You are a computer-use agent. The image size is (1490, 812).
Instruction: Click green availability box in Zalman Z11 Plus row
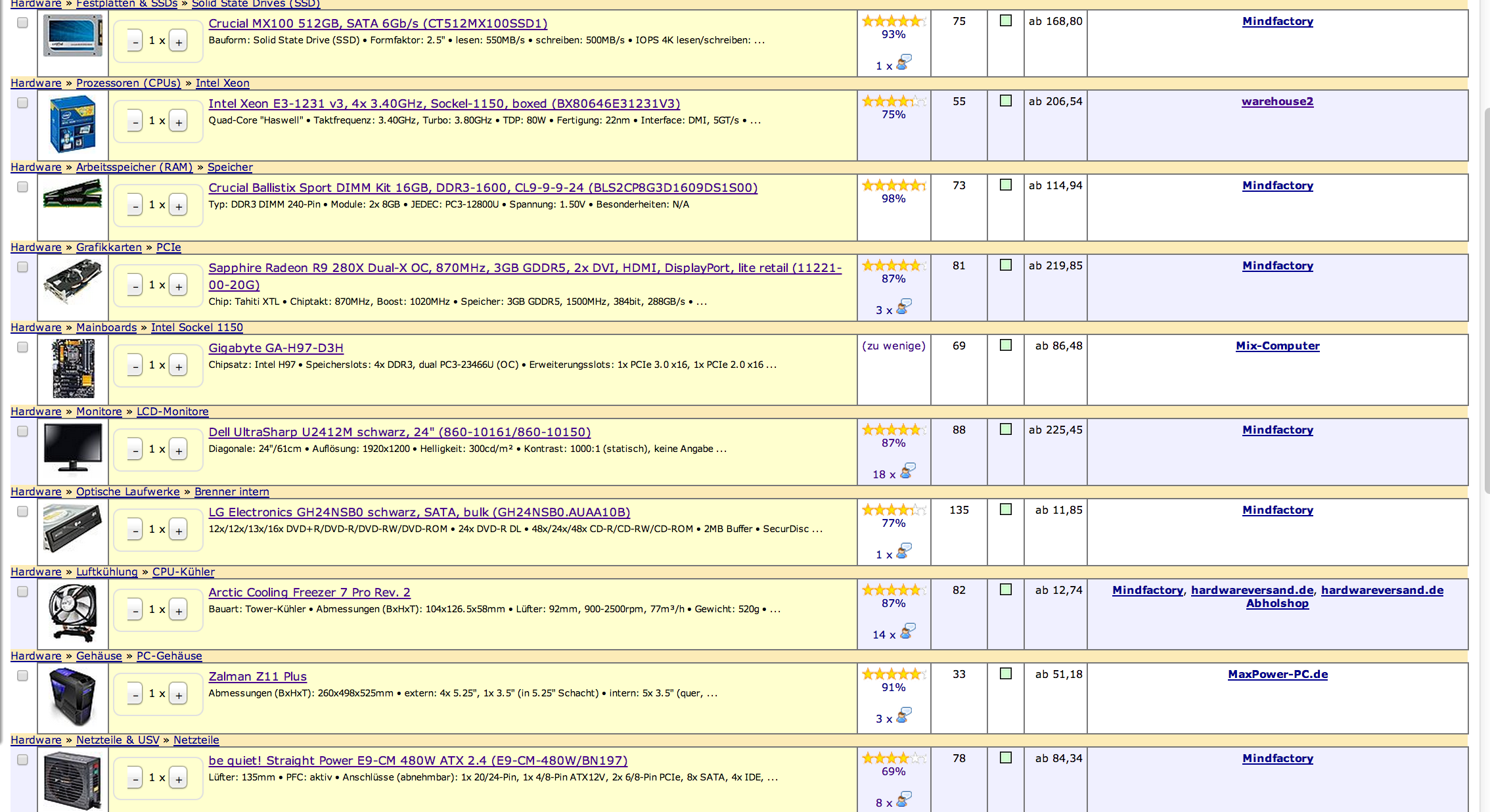click(1006, 674)
